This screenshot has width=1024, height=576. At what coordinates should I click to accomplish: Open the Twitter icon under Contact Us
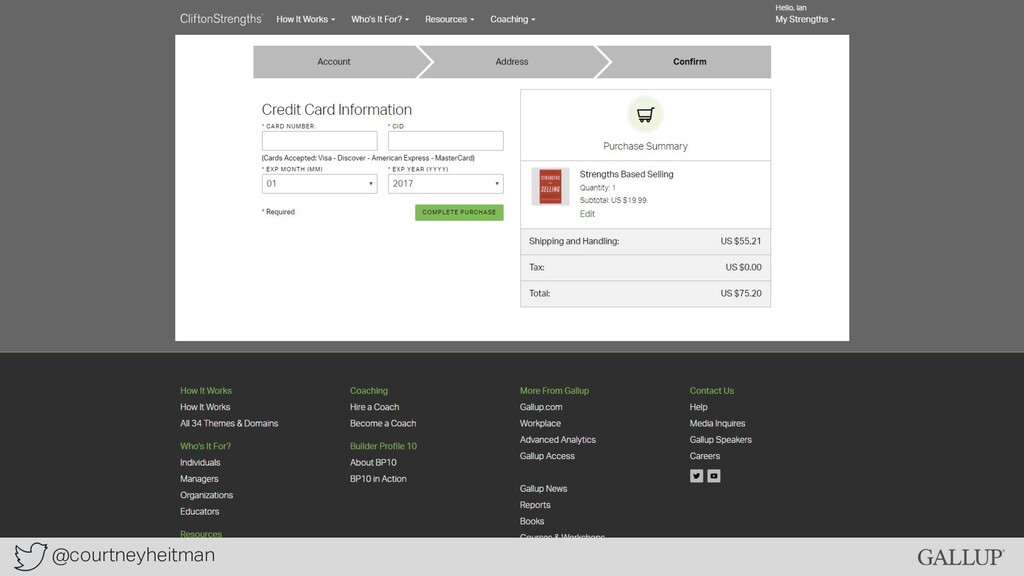pyautogui.click(x=696, y=476)
